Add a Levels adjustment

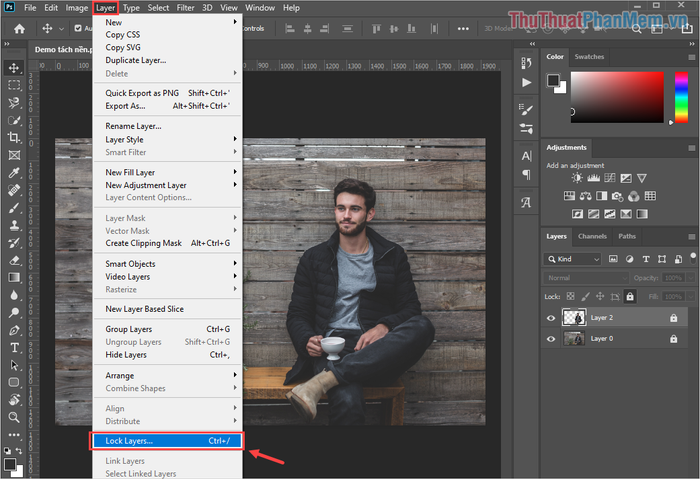coord(593,178)
